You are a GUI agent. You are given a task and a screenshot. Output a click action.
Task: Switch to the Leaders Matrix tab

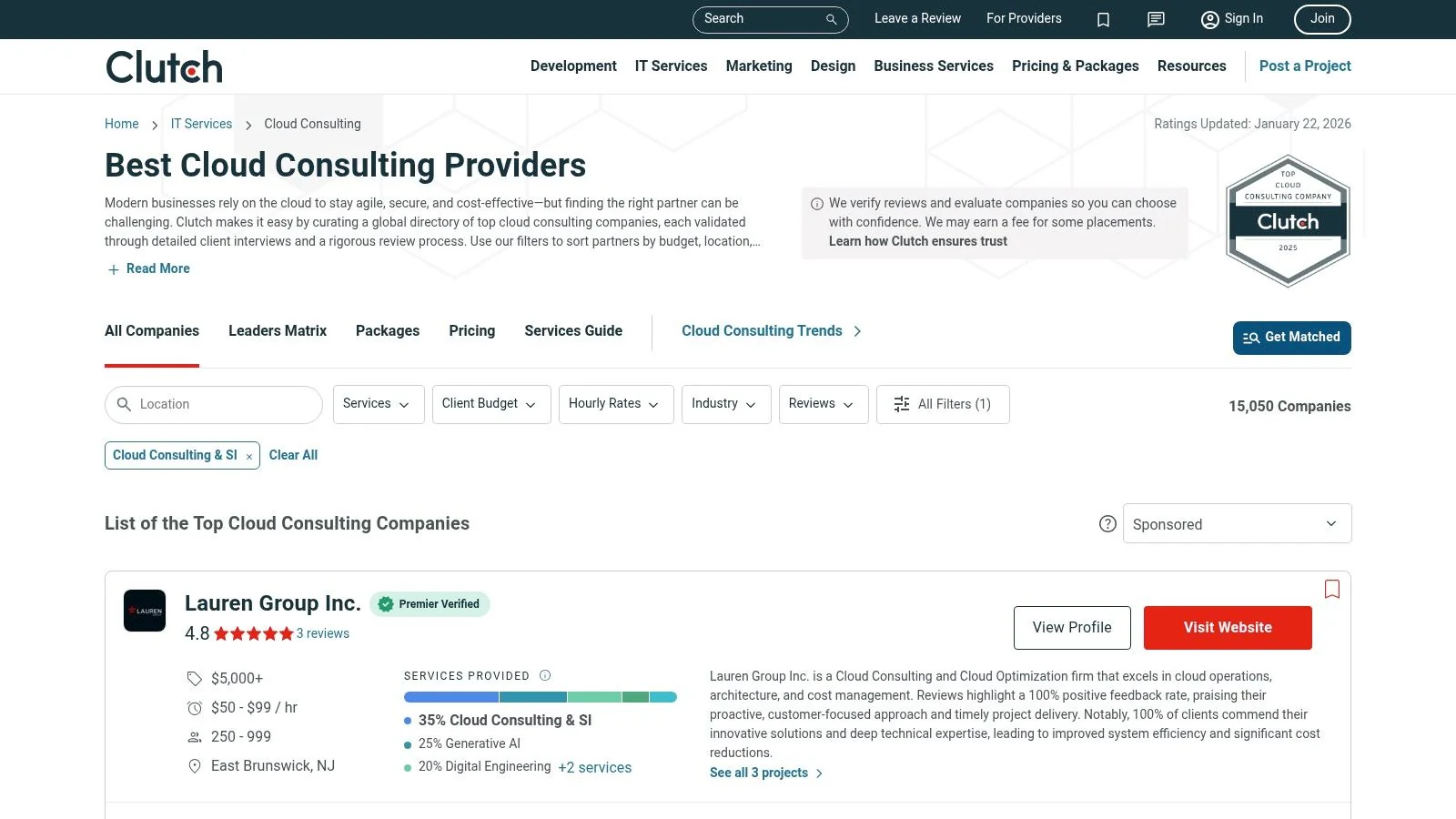point(277,330)
